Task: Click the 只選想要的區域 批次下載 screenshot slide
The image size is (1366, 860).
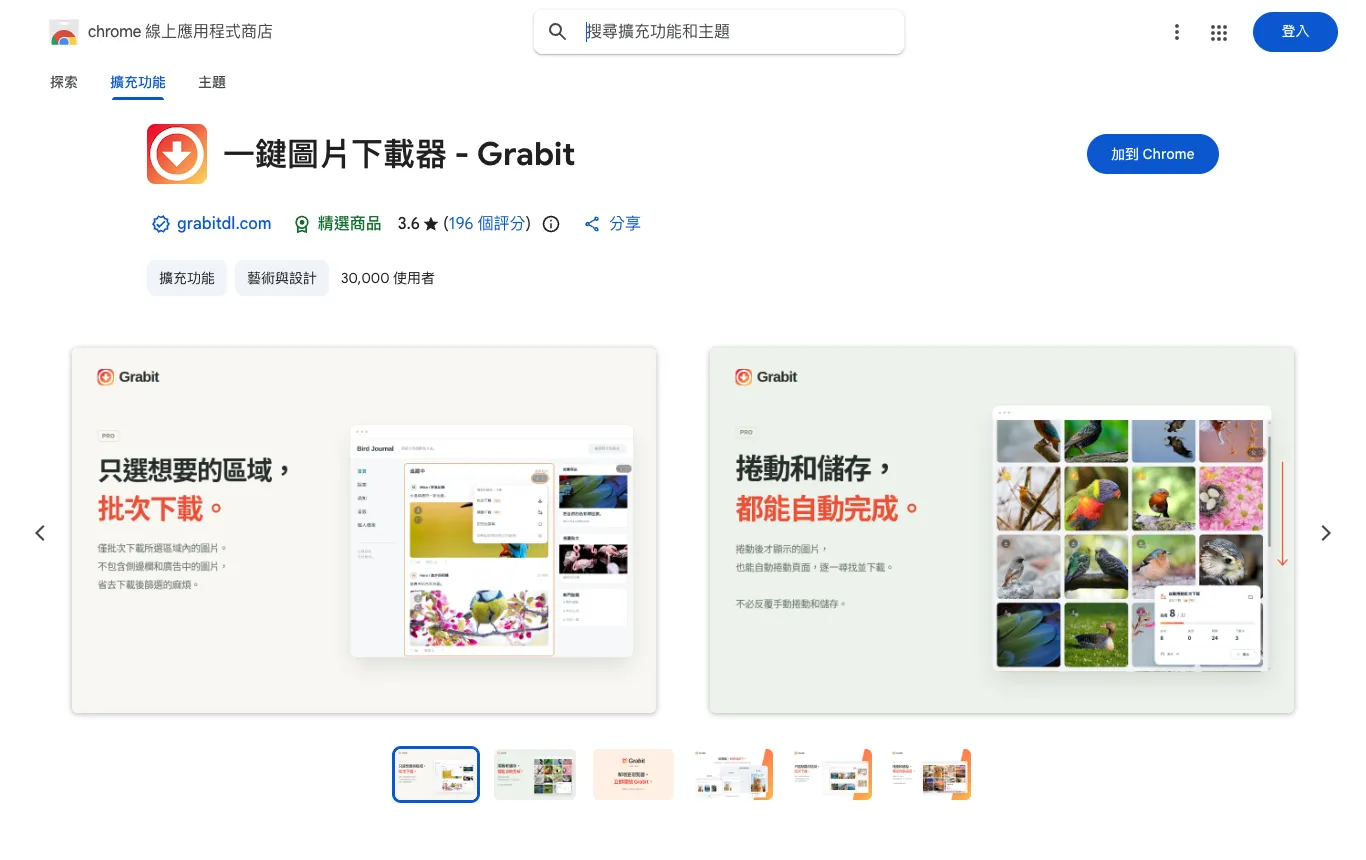Action: coord(364,530)
